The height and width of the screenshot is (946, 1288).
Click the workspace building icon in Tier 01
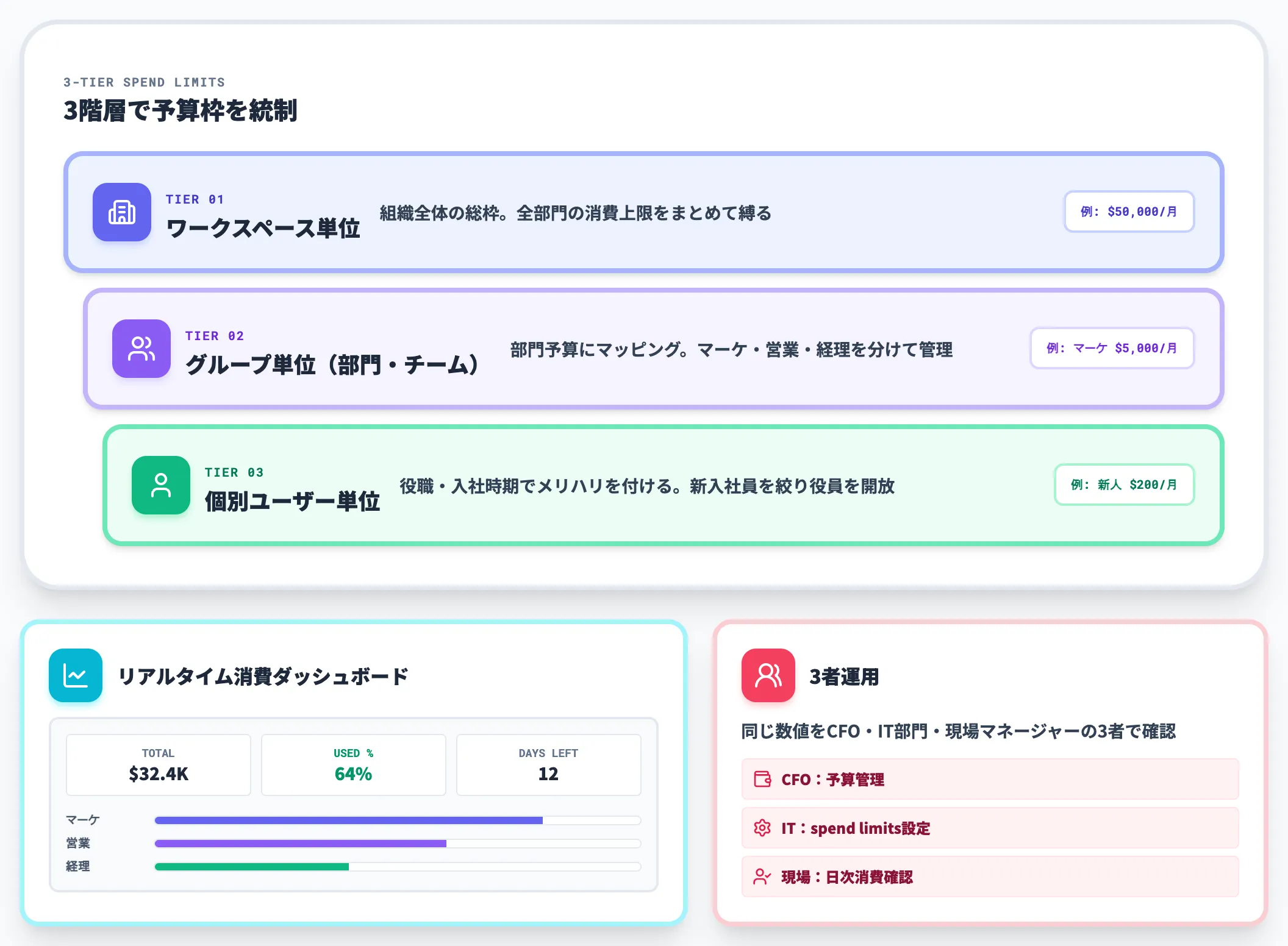coord(122,212)
